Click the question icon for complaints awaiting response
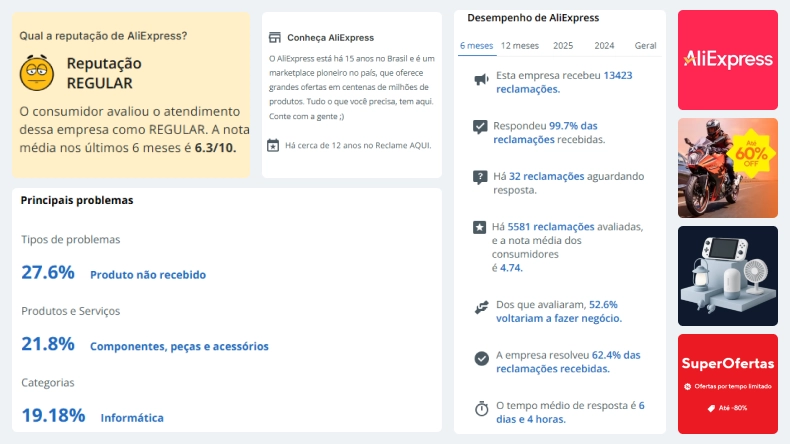Image resolution: width=790 pixels, height=444 pixels. pos(480,177)
